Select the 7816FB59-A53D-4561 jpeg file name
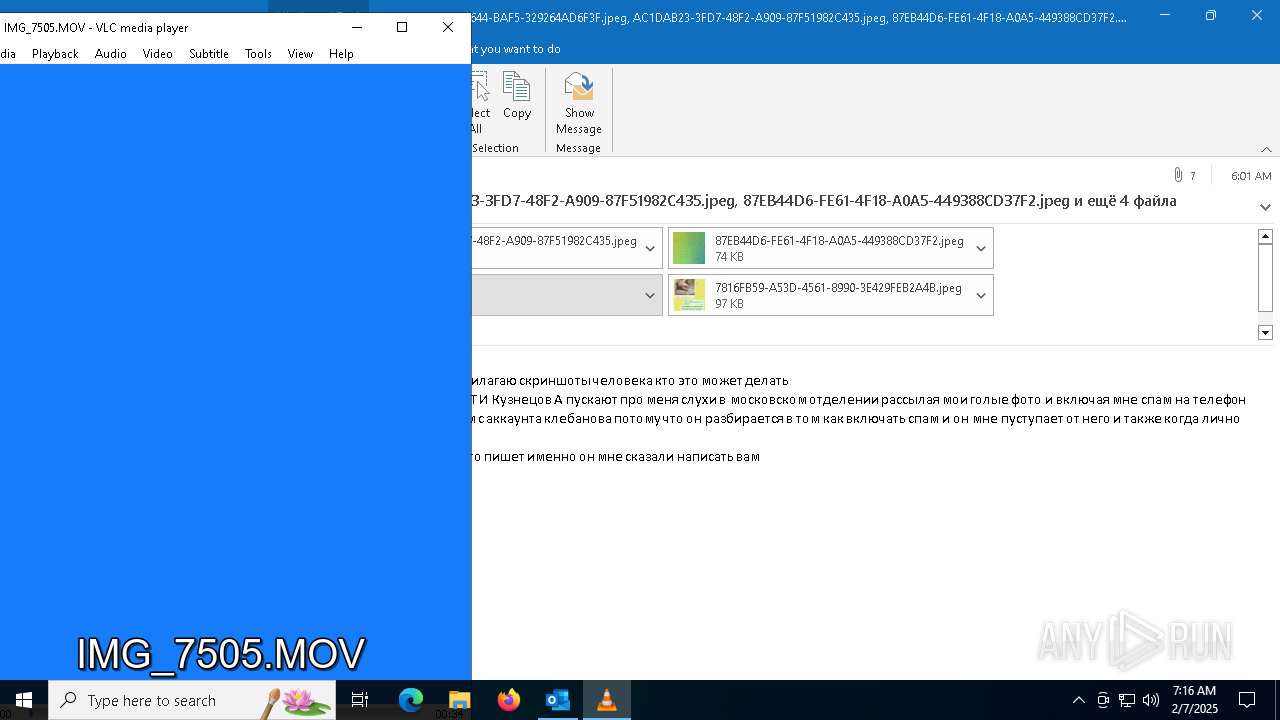 point(838,288)
